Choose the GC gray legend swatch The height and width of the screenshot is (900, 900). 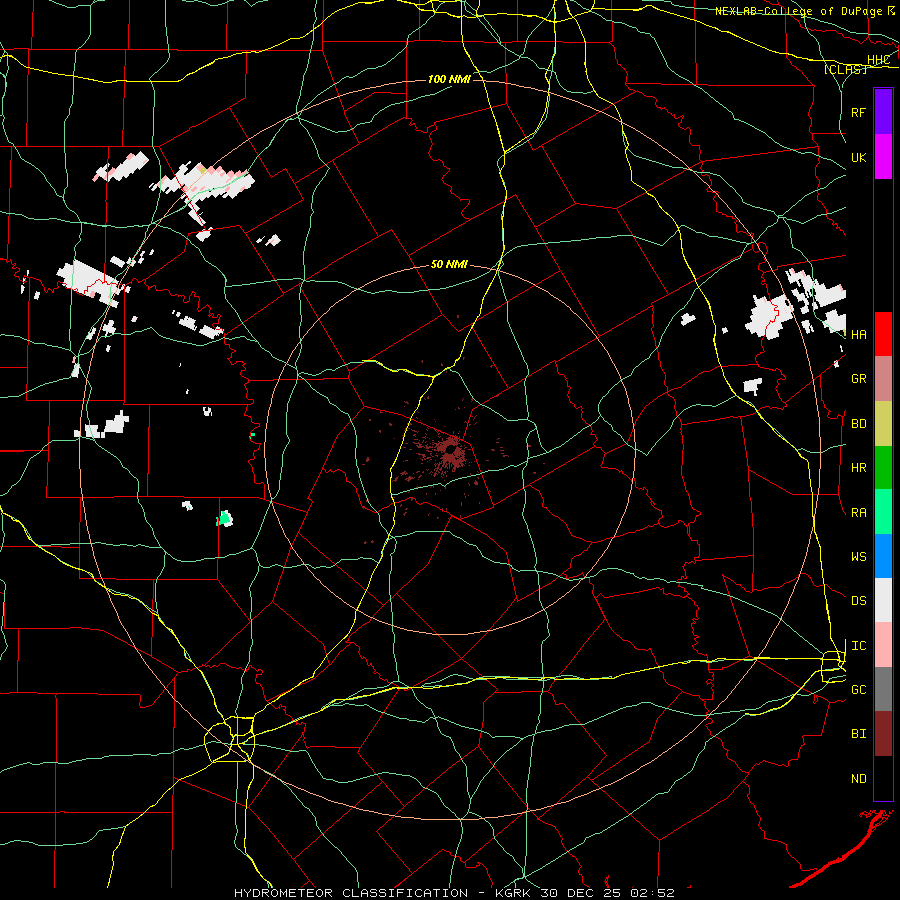point(883,689)
